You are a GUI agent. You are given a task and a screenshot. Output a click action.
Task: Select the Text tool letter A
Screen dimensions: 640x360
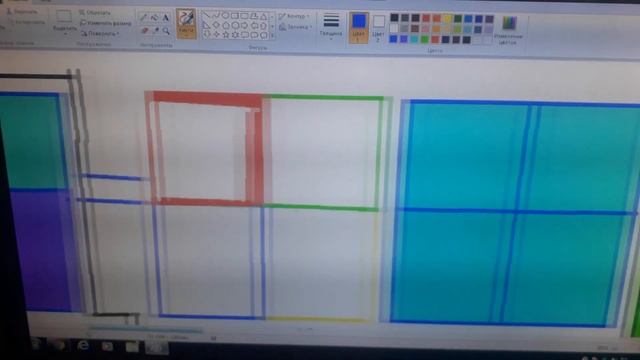[166, 18]
